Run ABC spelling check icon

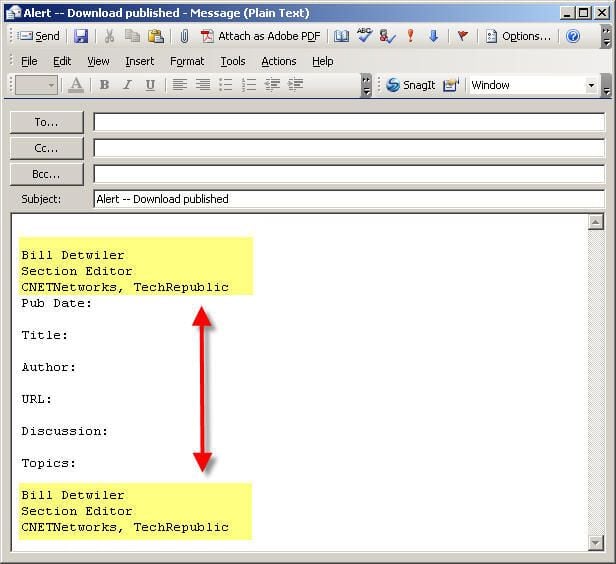(364, 35)
